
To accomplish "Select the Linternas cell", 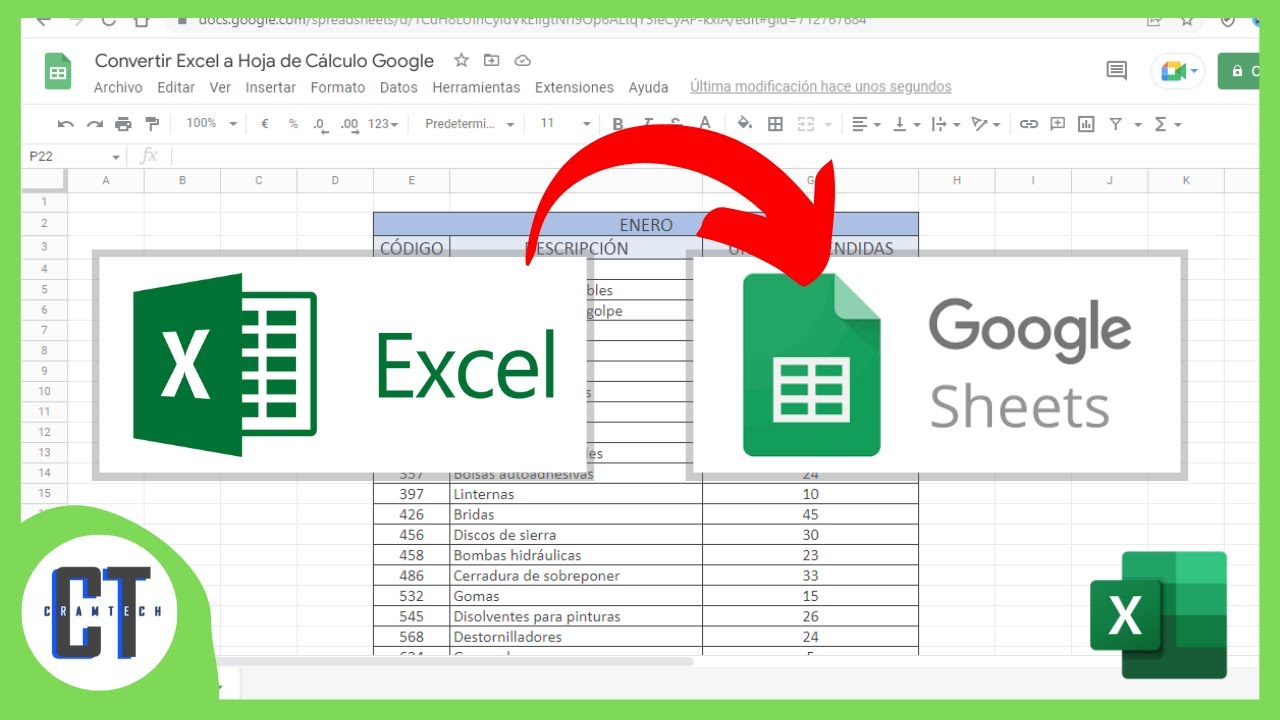I will (x=576, y=494).
